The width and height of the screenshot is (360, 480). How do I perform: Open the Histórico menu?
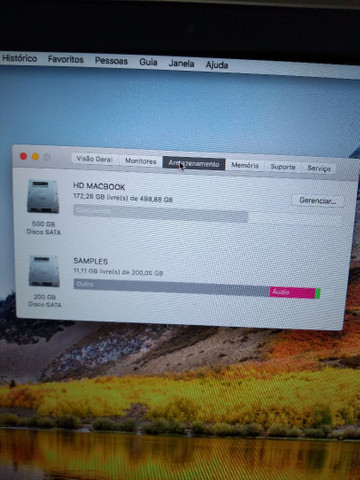(x=20, y=58)
